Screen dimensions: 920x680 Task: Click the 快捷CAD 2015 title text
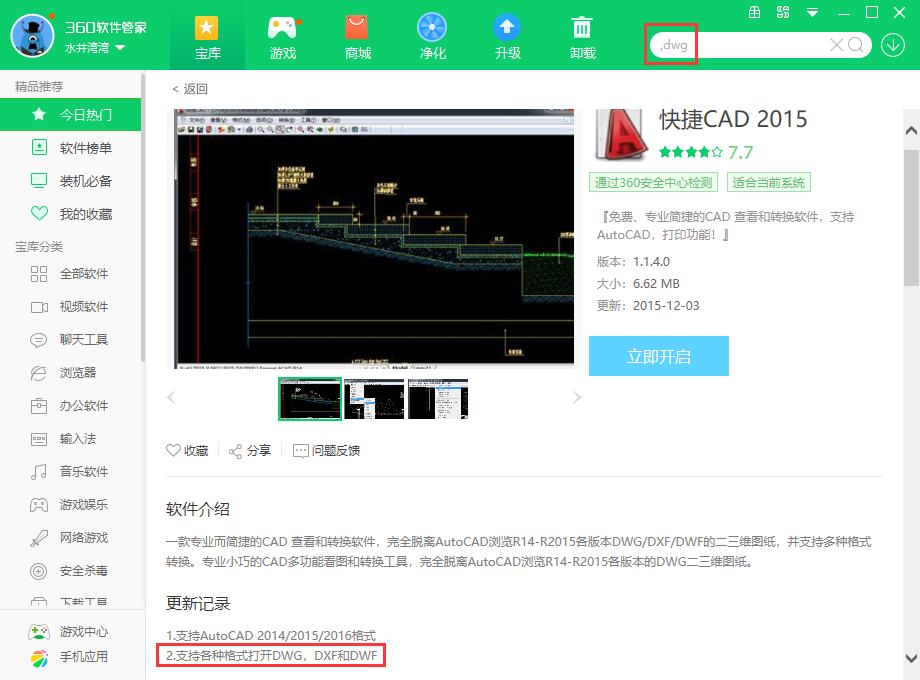click(x=733, y=119)
